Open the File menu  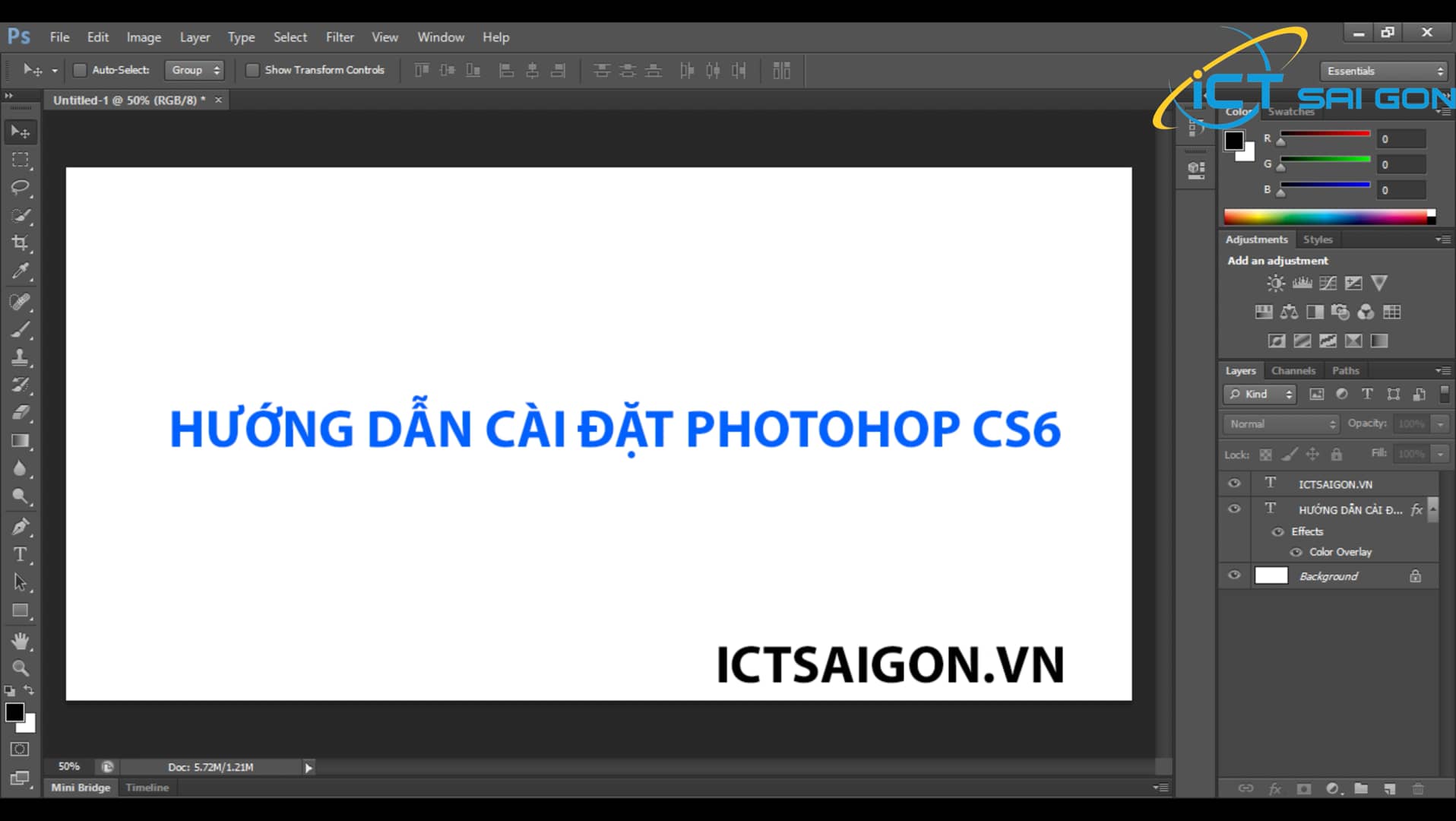click(59, 36)
